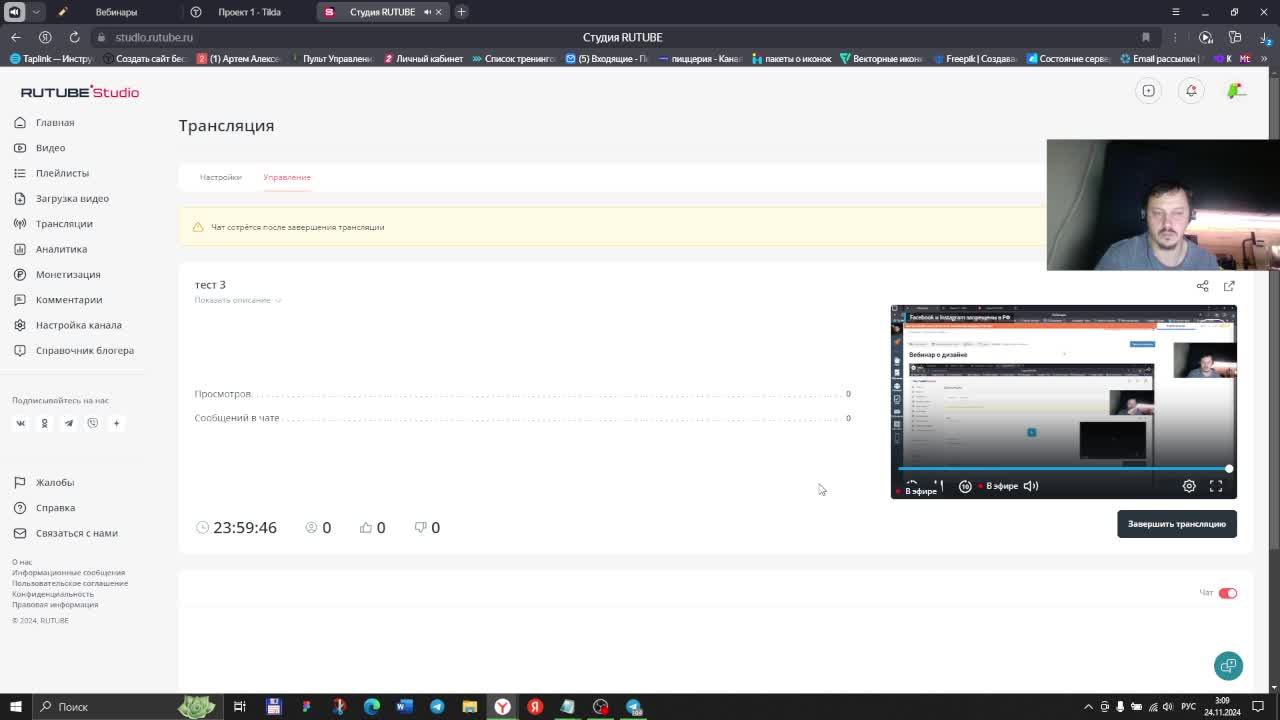Open Microsoft Word from the taskbar
The width and height of the screenshot is (1280, 720).
click(x=404, y=707)
